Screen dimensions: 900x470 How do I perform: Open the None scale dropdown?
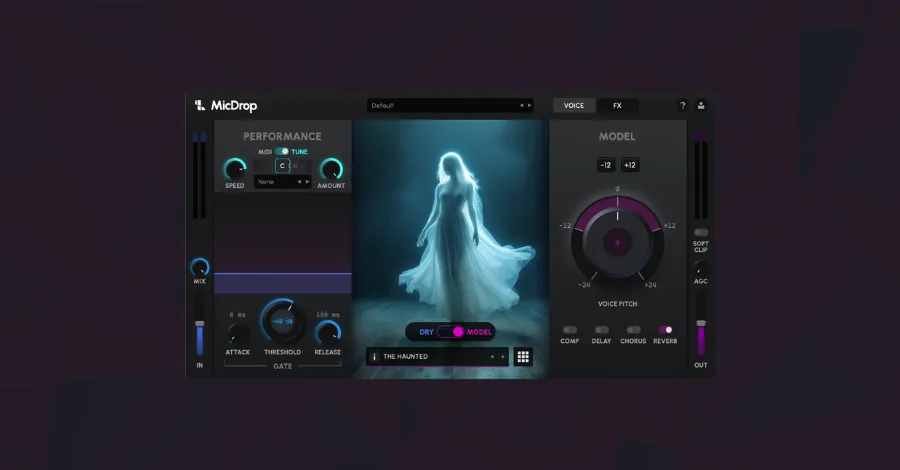[282, 182]
